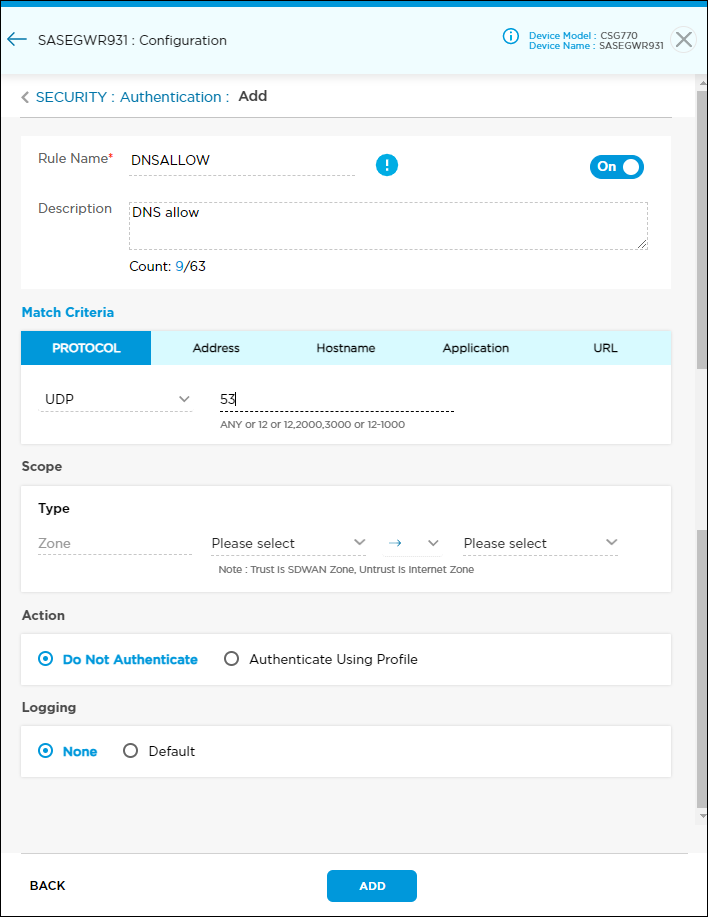
Task: Open the device info tooltip icon
Action: point(510,36)
